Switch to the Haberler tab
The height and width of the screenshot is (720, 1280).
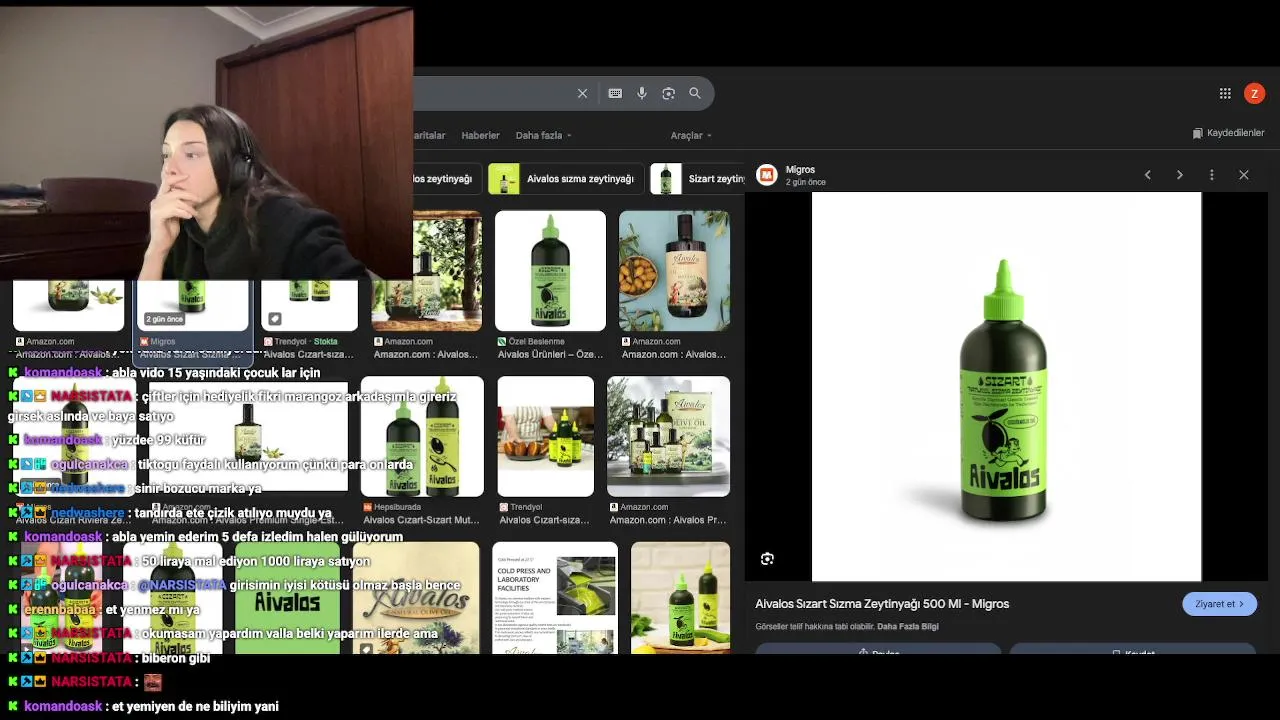(x=480, y=135)
